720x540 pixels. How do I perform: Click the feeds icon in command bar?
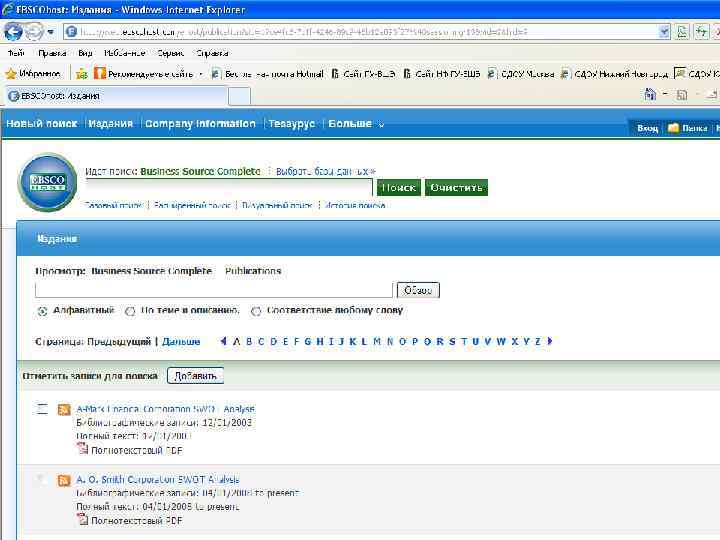pyautogui.click(x=682, y=95)
